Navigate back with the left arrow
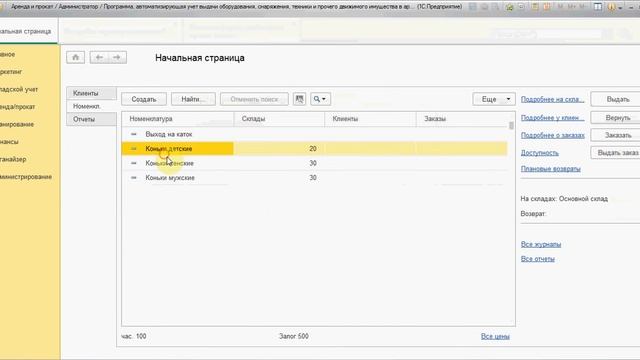Image resolution: width=640 pixels, height=360 pixels. coord(99,57)
